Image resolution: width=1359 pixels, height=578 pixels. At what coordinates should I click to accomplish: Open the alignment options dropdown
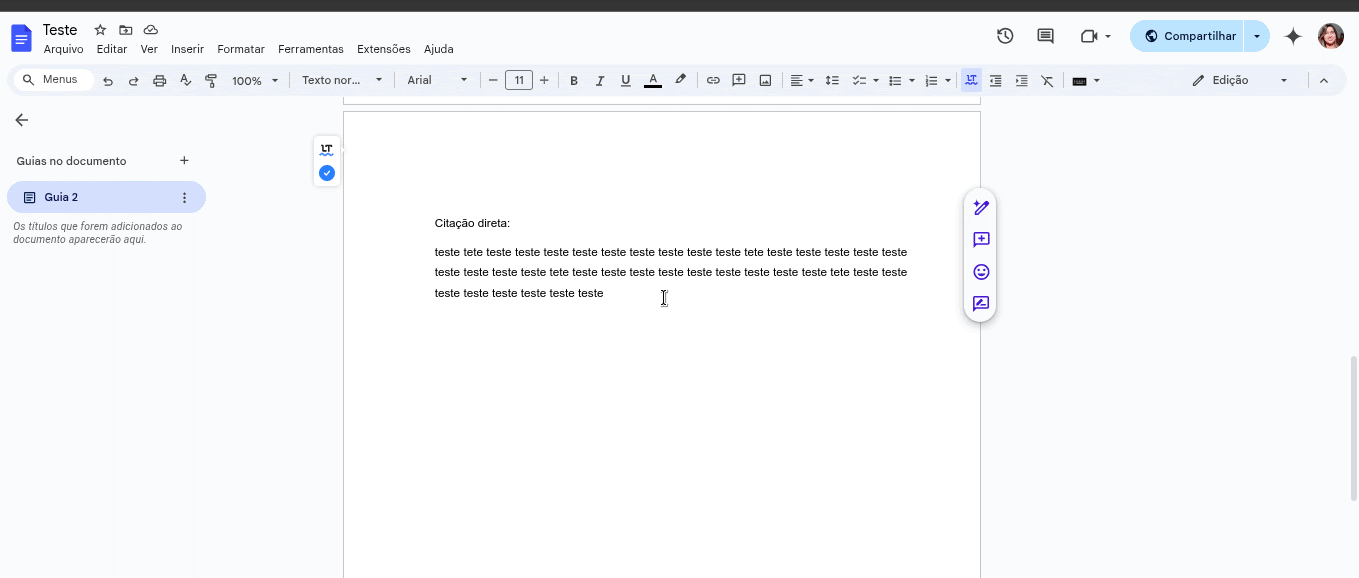pyautogui.click(x=802, y=80)
